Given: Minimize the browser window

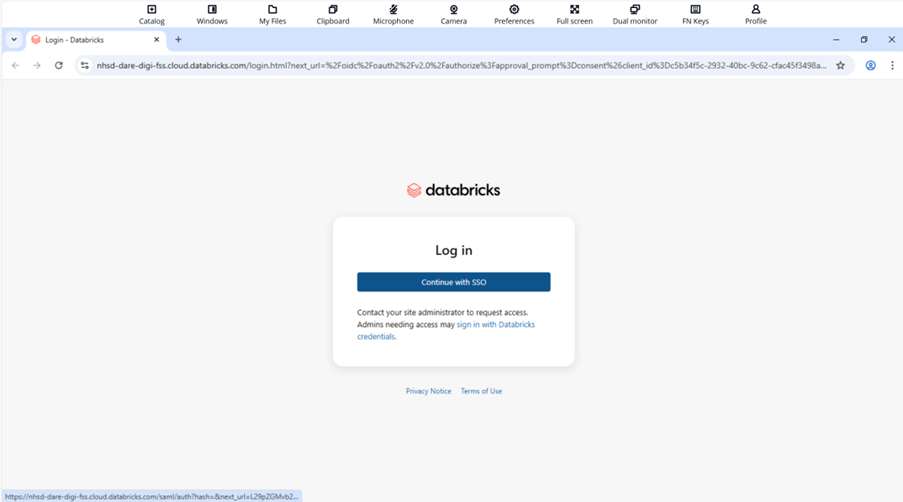Looking at the screenshot, I should [x=836, y=40].
